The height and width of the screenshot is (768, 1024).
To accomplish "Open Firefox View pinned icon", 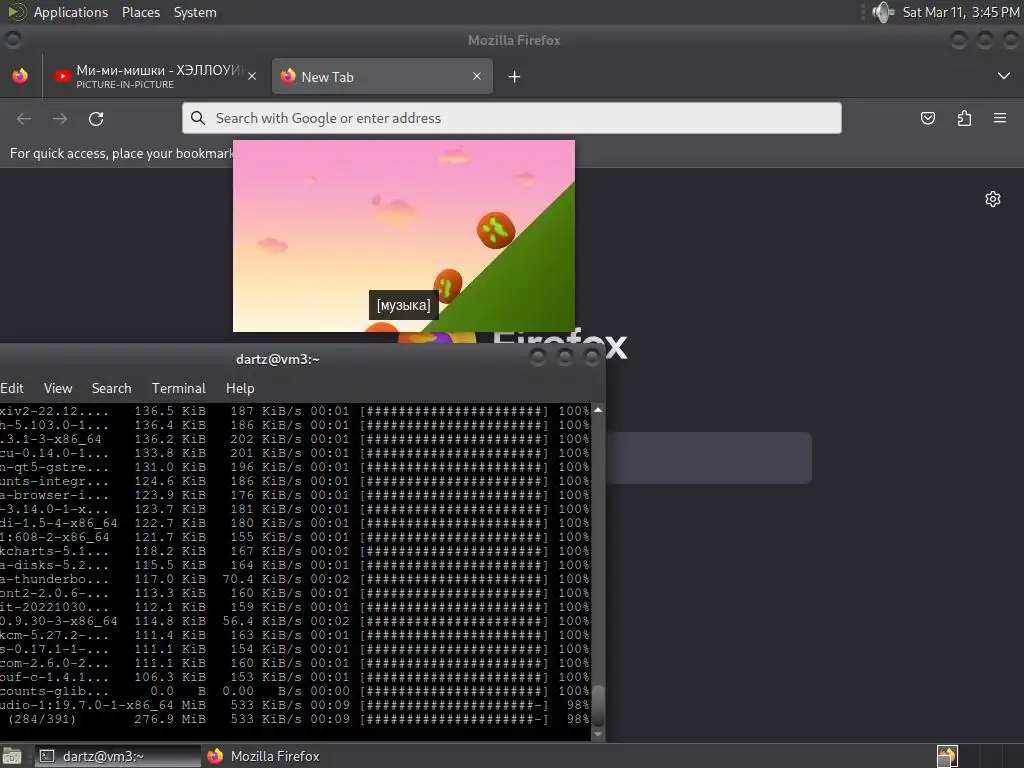I will [x=20, y=76].
